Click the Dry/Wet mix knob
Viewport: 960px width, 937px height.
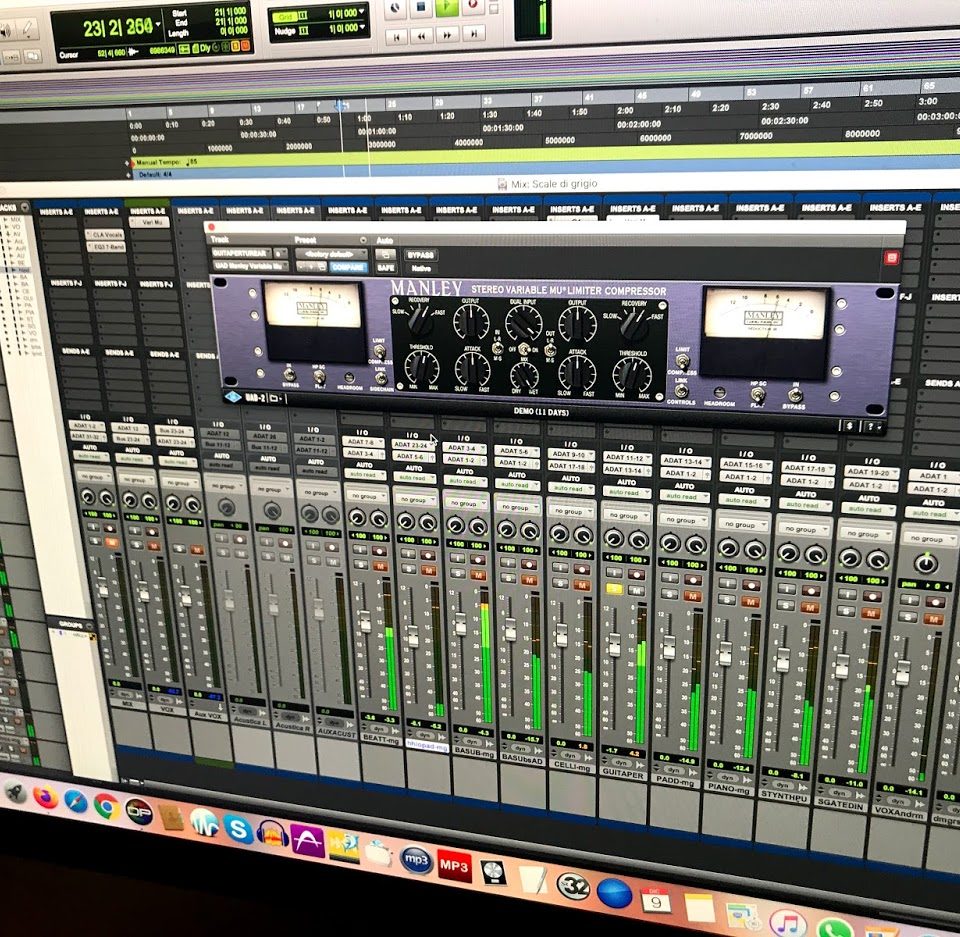point(525,375)
